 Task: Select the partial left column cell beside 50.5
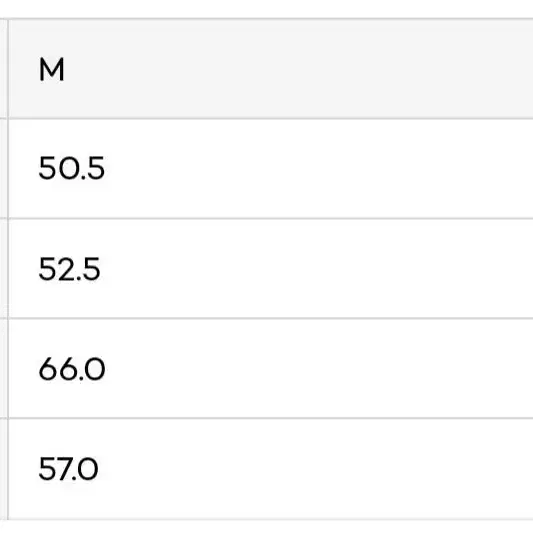3,169
